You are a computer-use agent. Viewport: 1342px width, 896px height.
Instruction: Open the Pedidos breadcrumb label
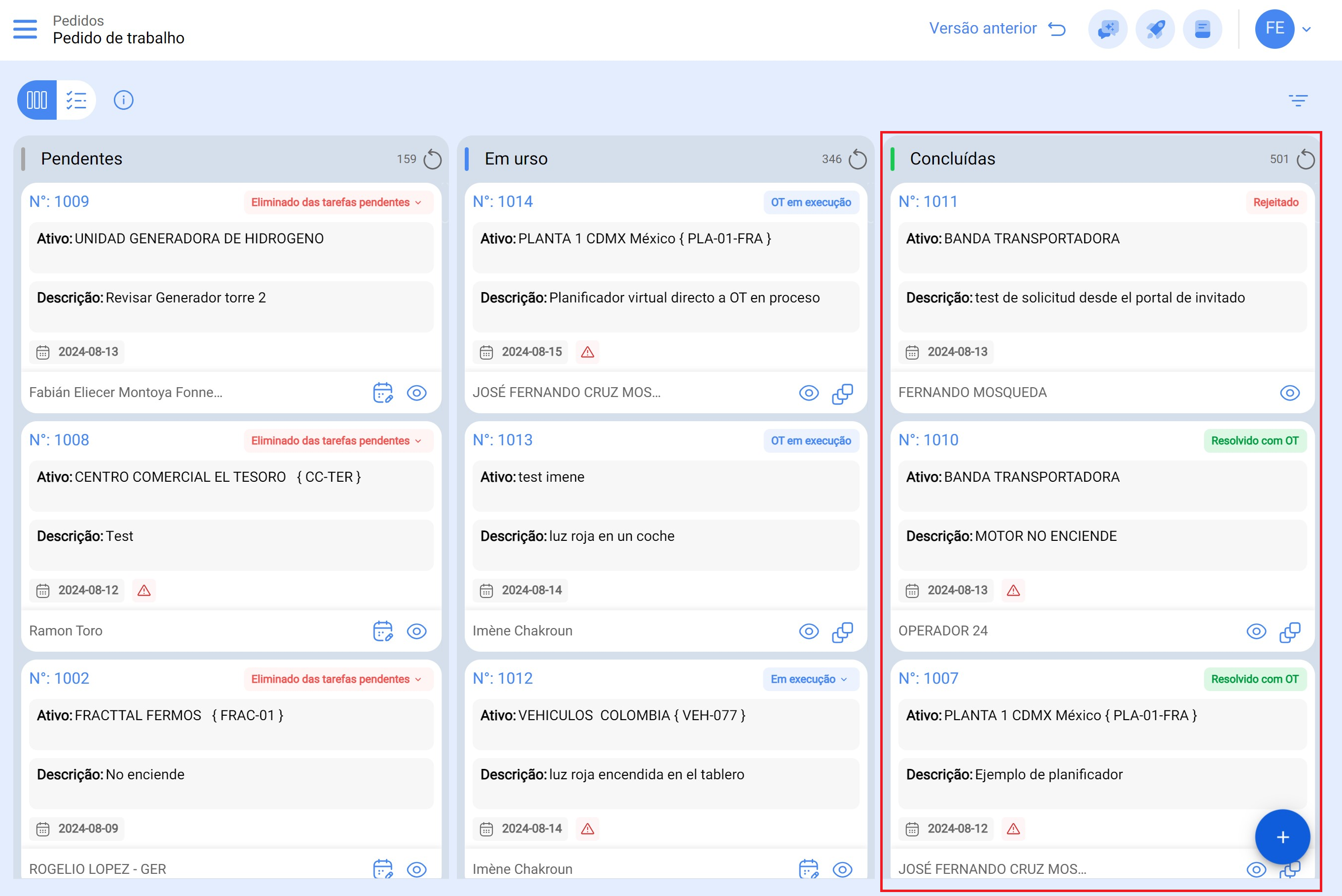(78, 21)
